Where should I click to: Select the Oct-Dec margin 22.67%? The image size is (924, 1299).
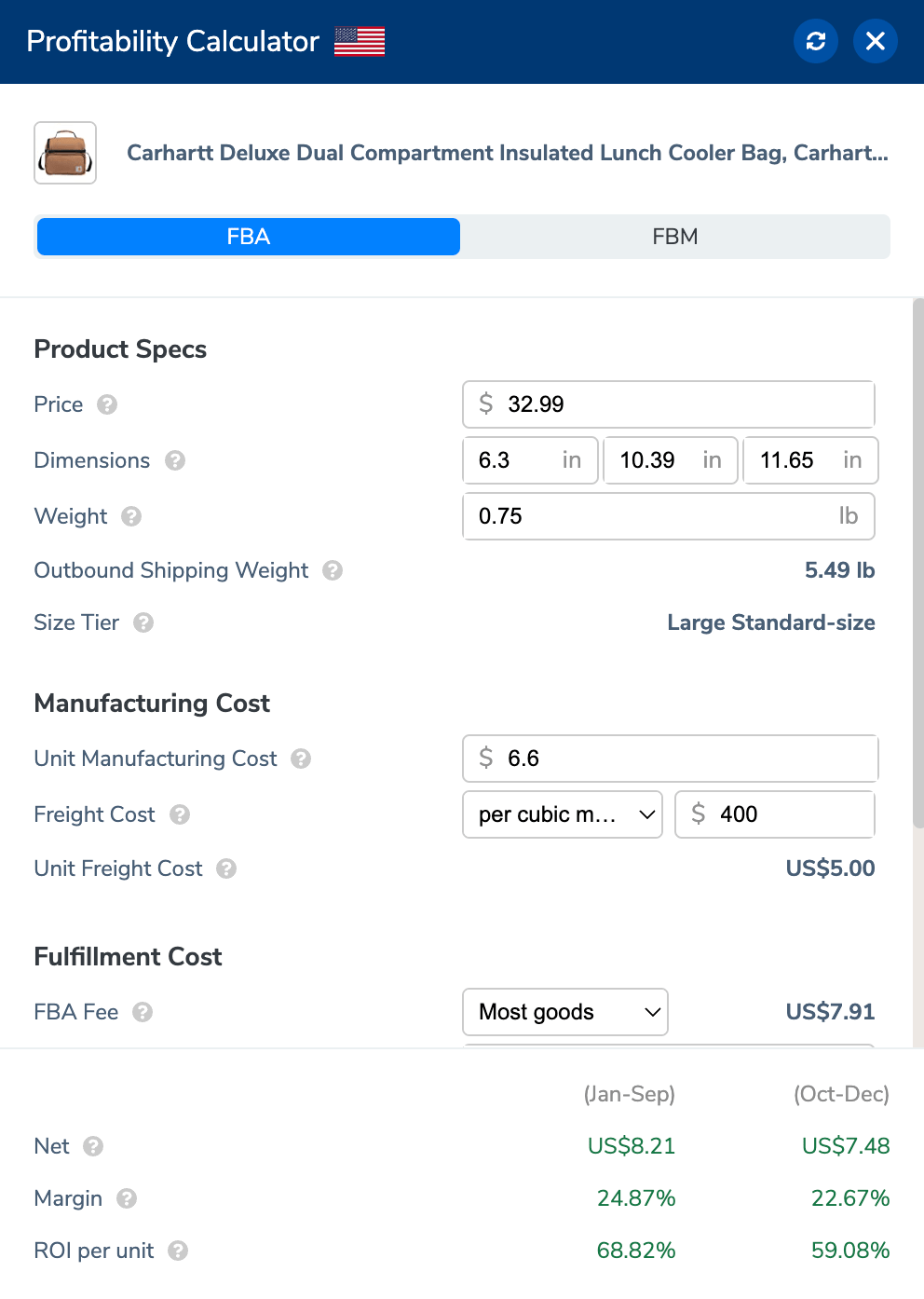click(x=850, y=1198)
